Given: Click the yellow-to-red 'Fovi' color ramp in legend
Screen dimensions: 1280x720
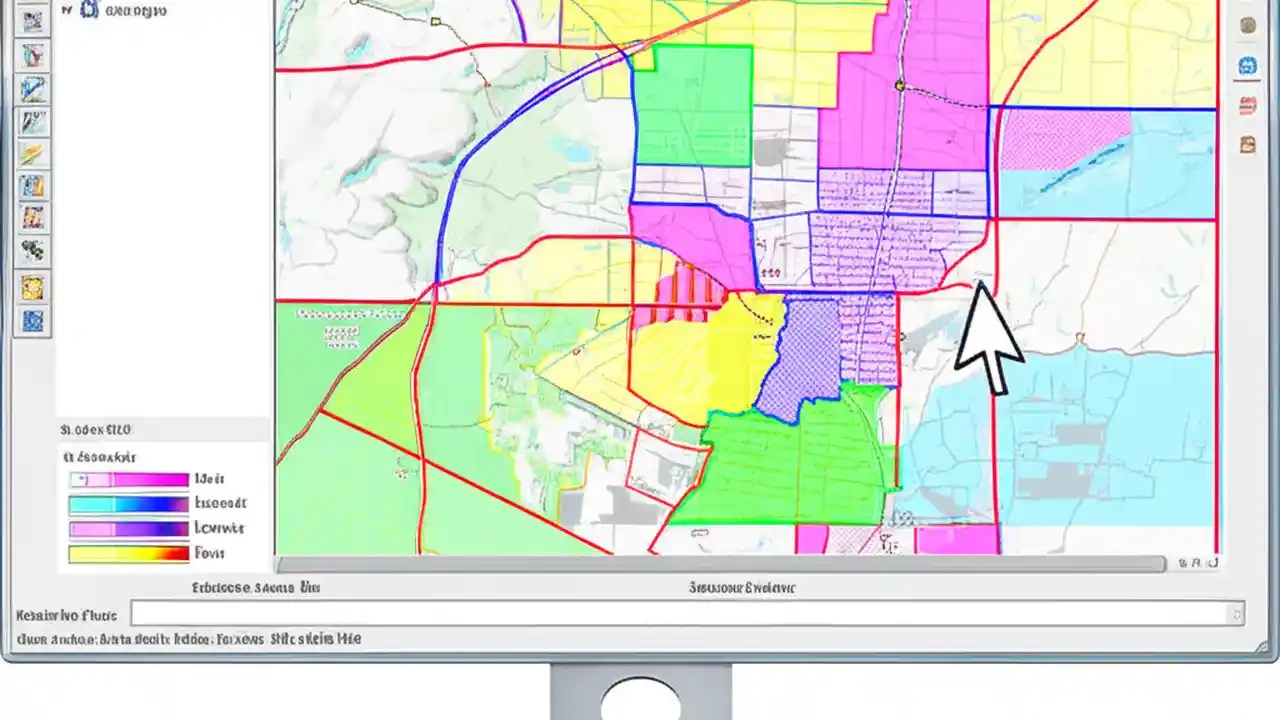Looking at the screenshot, I should pos(127,553).
